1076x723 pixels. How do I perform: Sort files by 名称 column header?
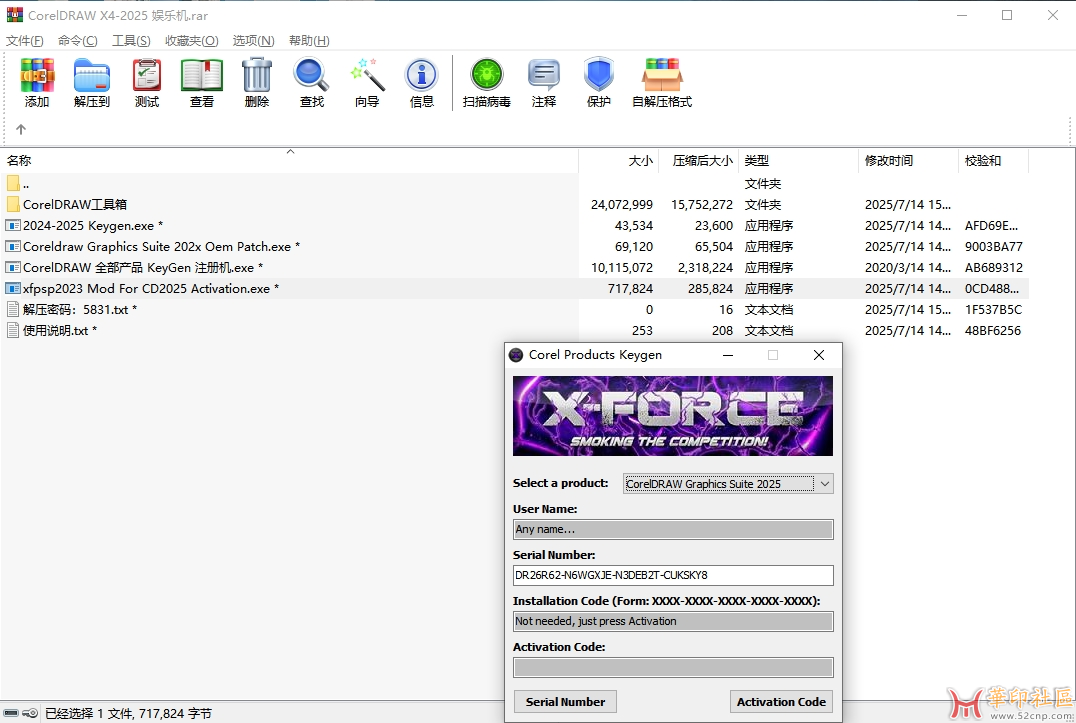point(290,161)
